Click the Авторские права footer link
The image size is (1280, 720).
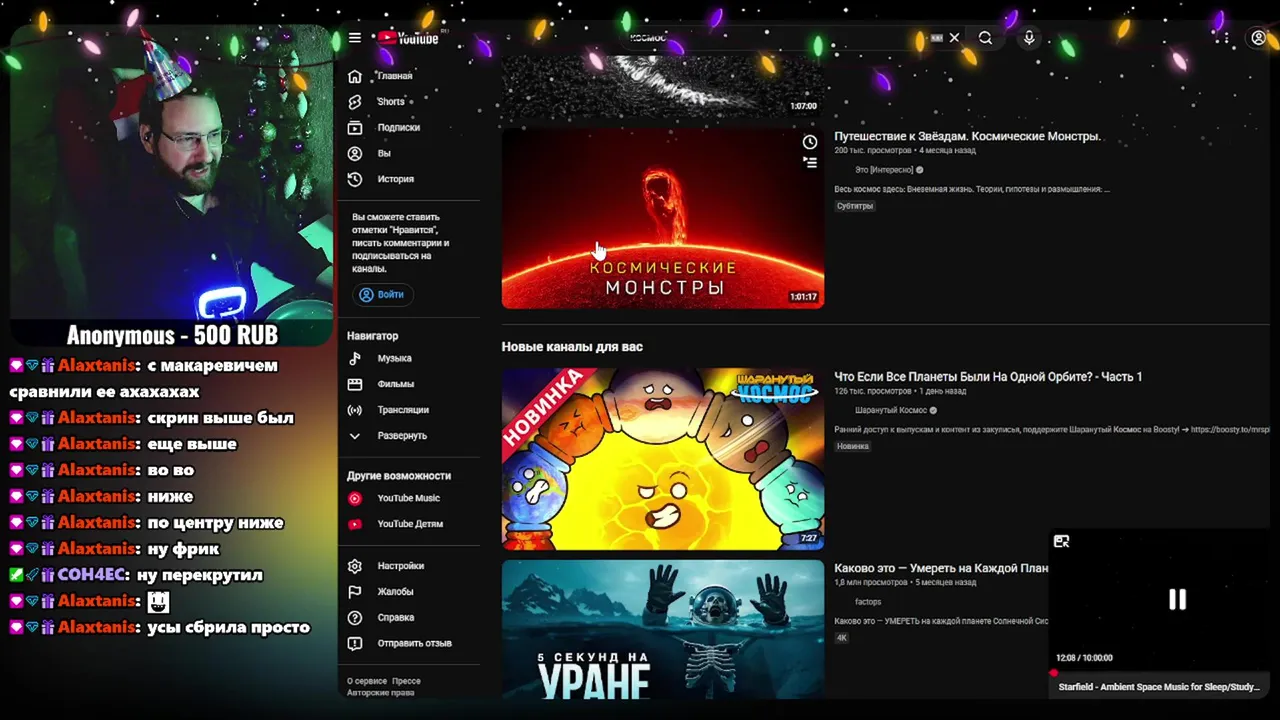coord(381,693)
